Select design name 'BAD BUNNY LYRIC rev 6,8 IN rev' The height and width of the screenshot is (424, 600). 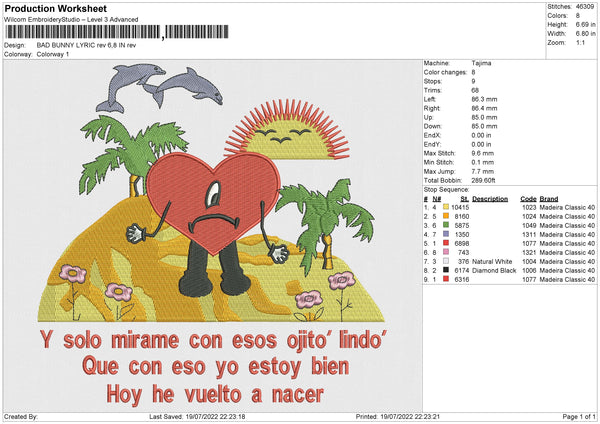86,45
